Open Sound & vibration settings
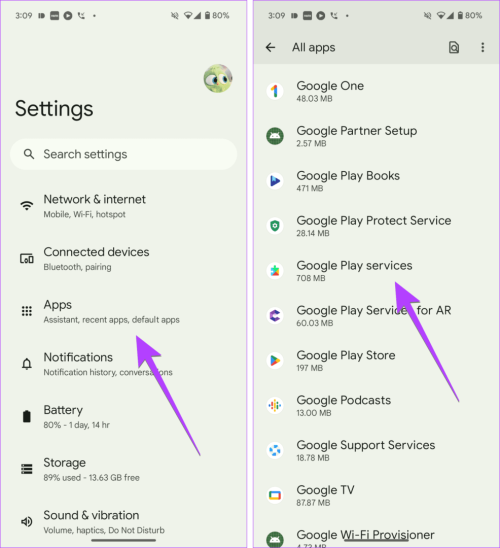 pos(123,522)
